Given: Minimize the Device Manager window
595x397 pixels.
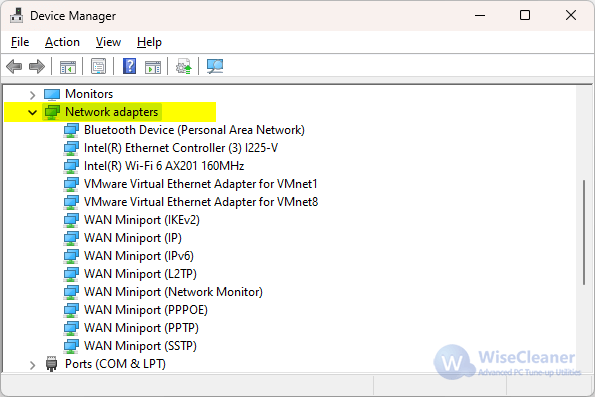Looking at the screenshot, I should click(x=480, y=16).
